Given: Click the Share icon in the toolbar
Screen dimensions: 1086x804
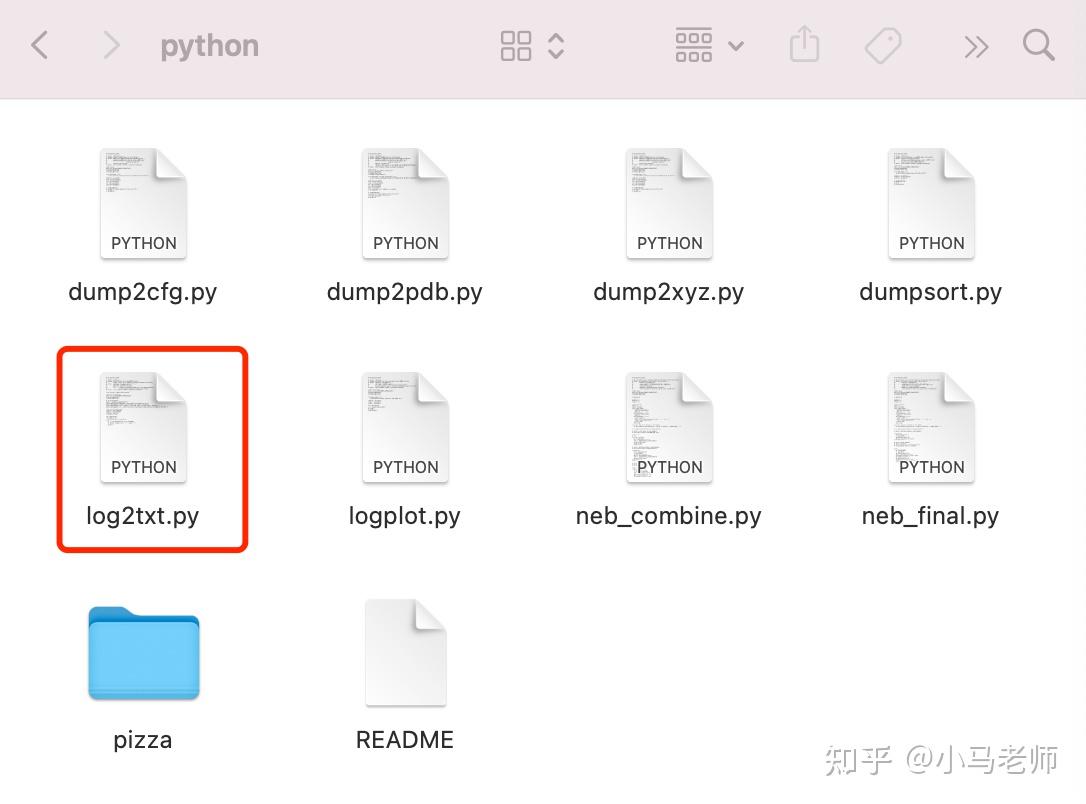Looking at the screenshot, I should pos(804,45).
